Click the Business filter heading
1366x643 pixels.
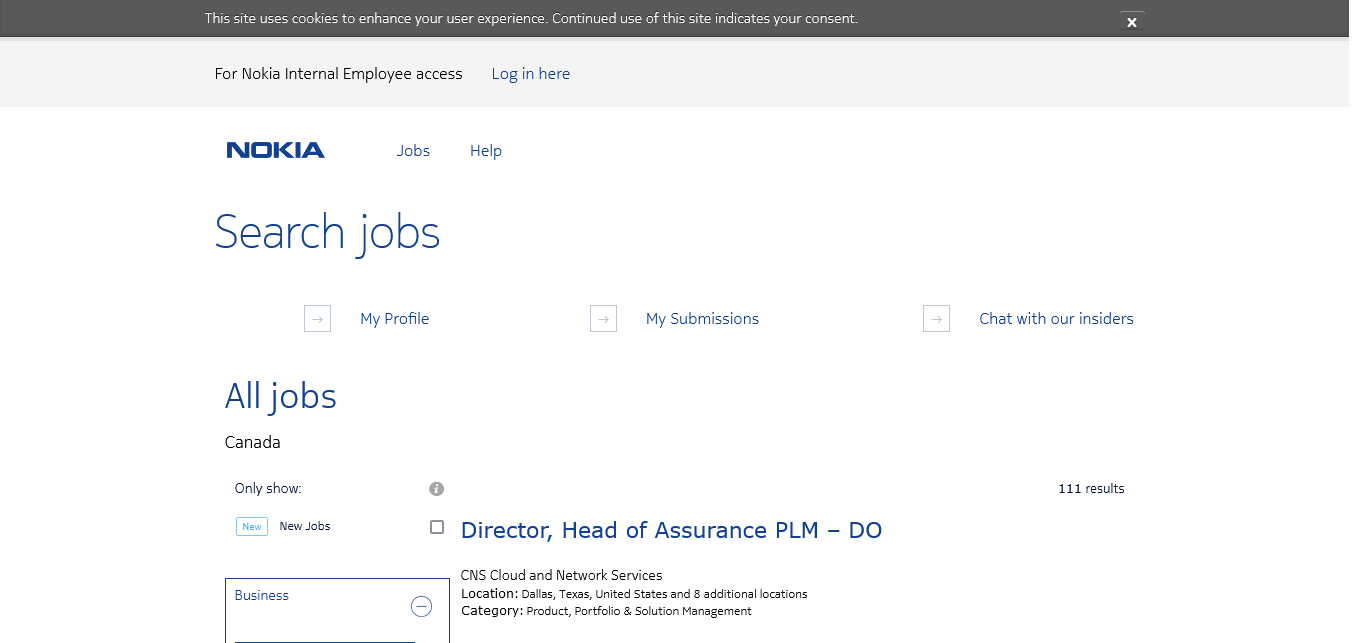tap(262, 595)
